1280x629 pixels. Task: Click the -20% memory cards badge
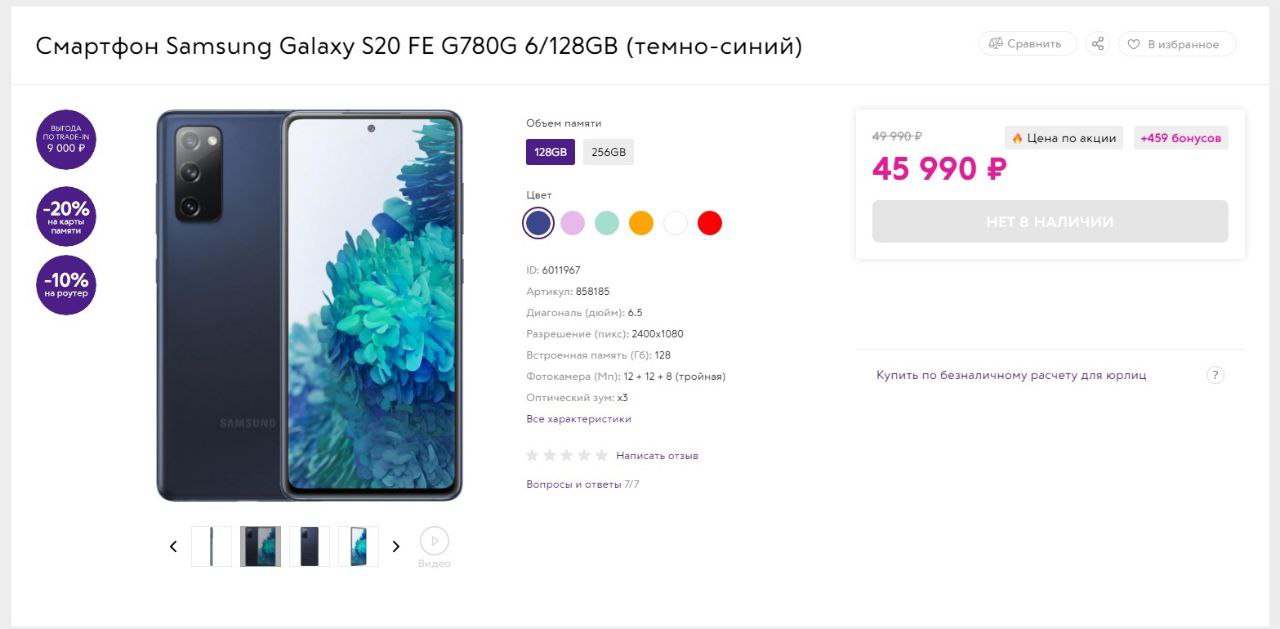[66, 216]
